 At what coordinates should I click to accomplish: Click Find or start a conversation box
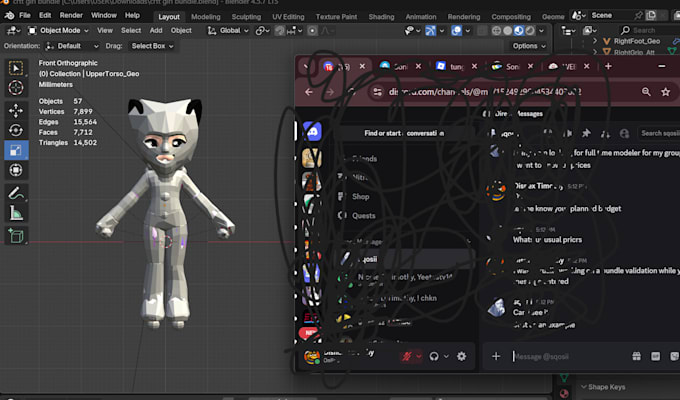tap(404, 133)
